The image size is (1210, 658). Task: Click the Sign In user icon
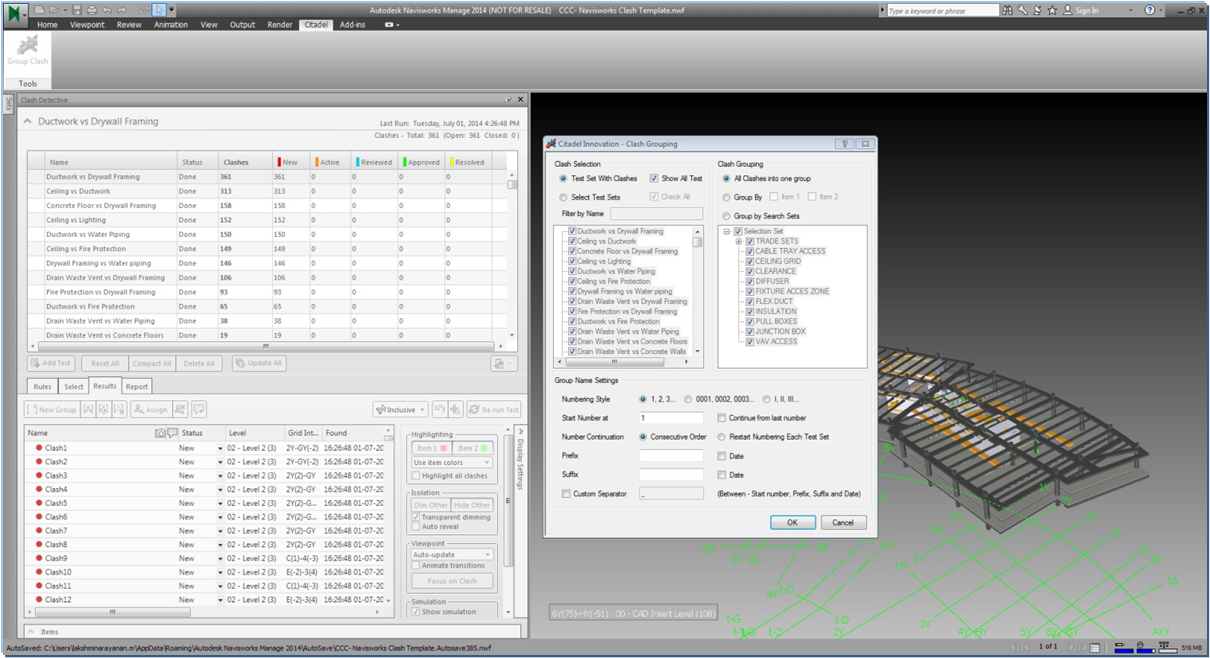[1067, 10]
